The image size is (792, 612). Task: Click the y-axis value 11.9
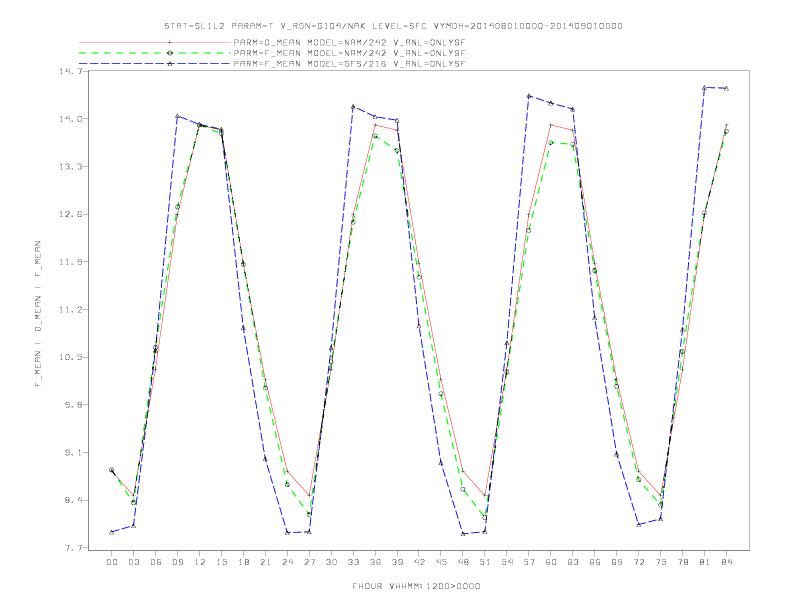click(71, 262)
